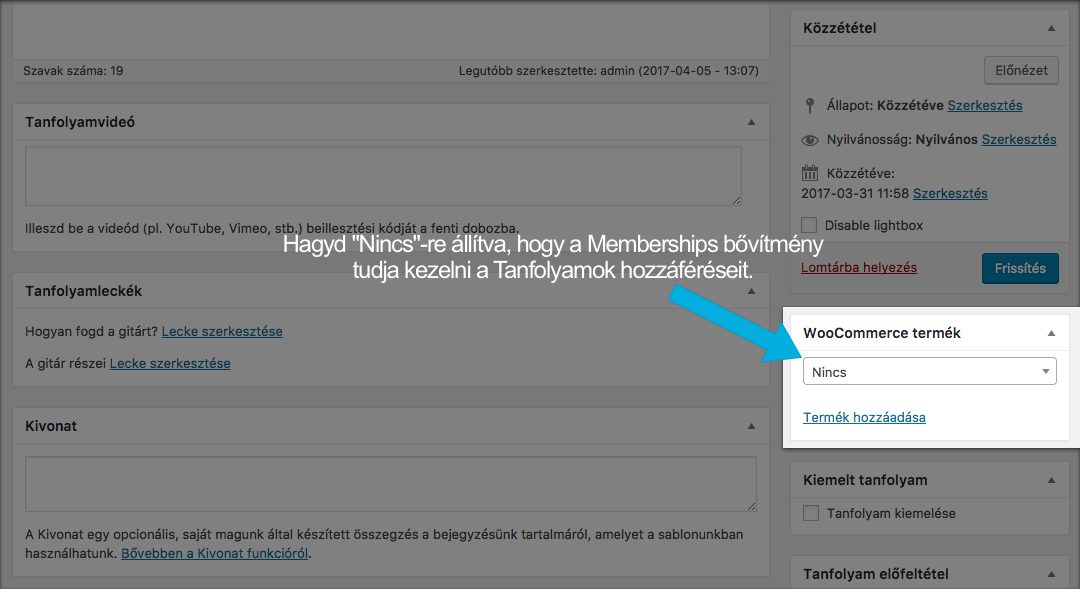
Task: Click the '2017-03-31 11:58' publish date text
Action: click(855, 194)
